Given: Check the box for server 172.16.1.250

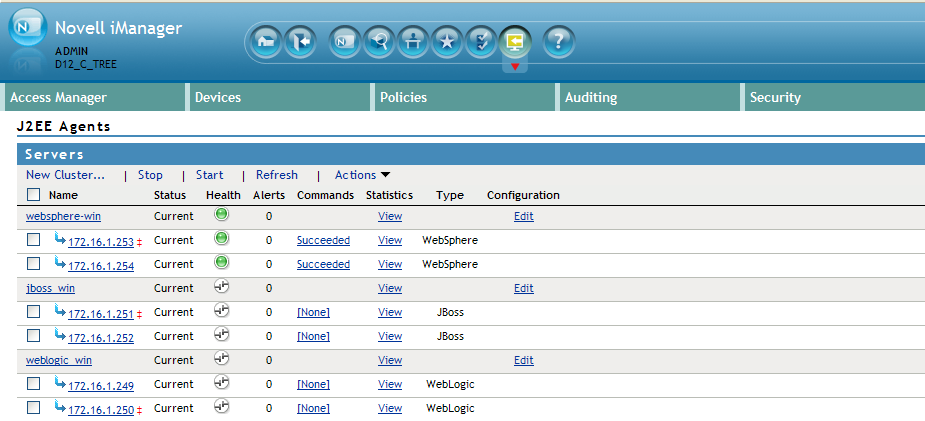Looking at the screenshot, I should pyautogui.click(x=34, y=407).
